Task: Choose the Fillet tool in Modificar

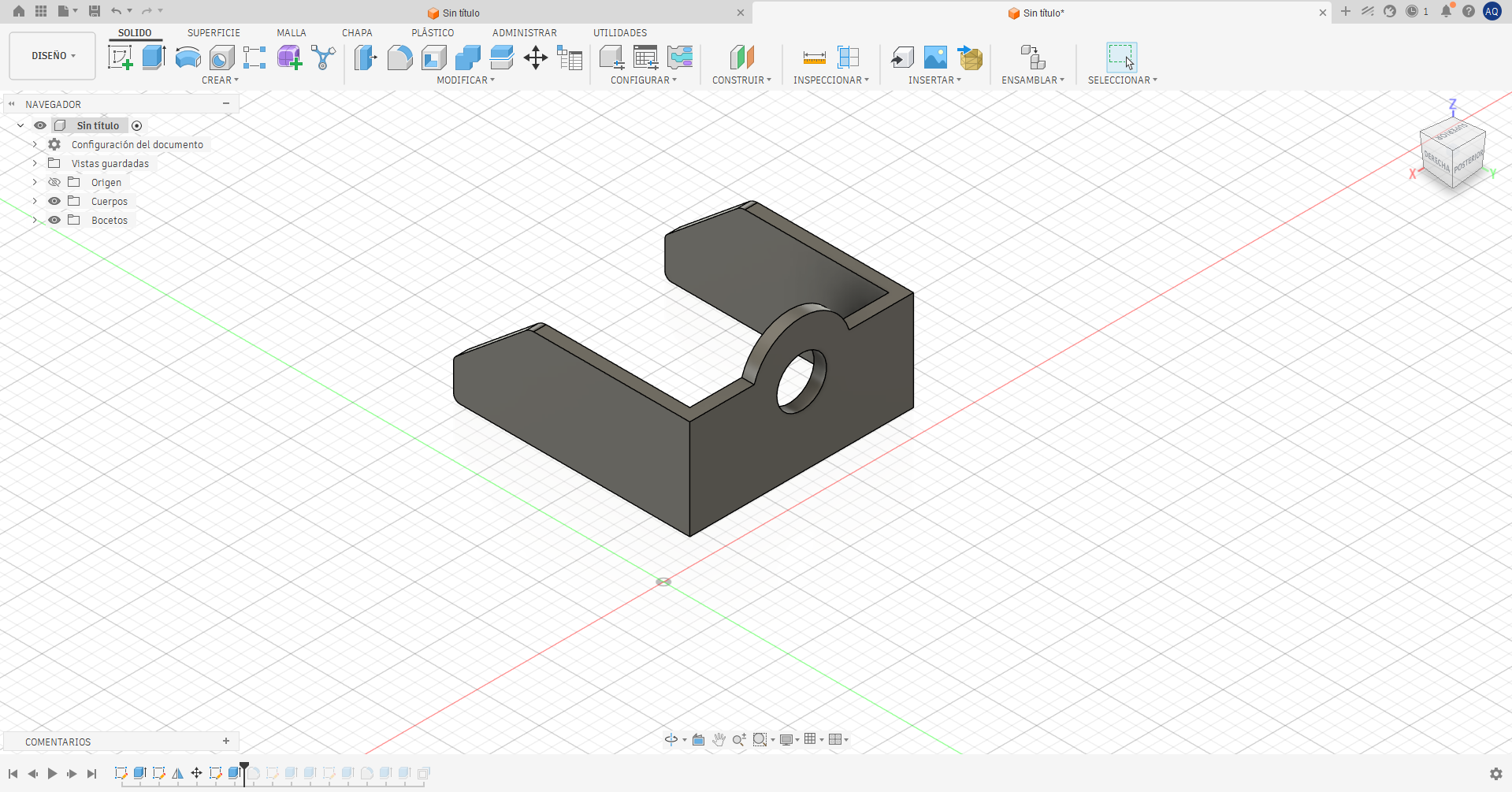Action: pyautogui.click(x=399, y=58)
